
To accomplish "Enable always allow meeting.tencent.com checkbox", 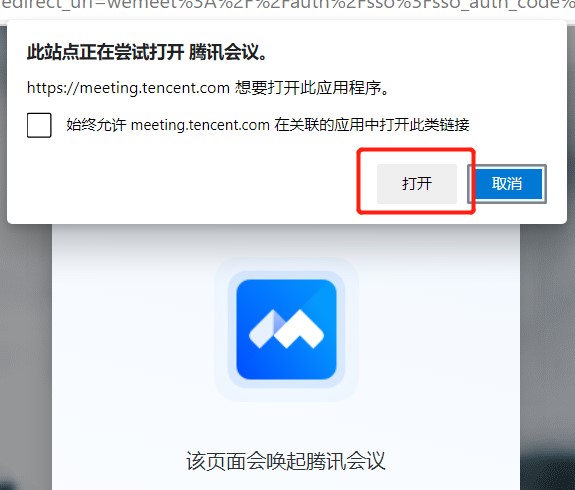I will tap(39, 125).
